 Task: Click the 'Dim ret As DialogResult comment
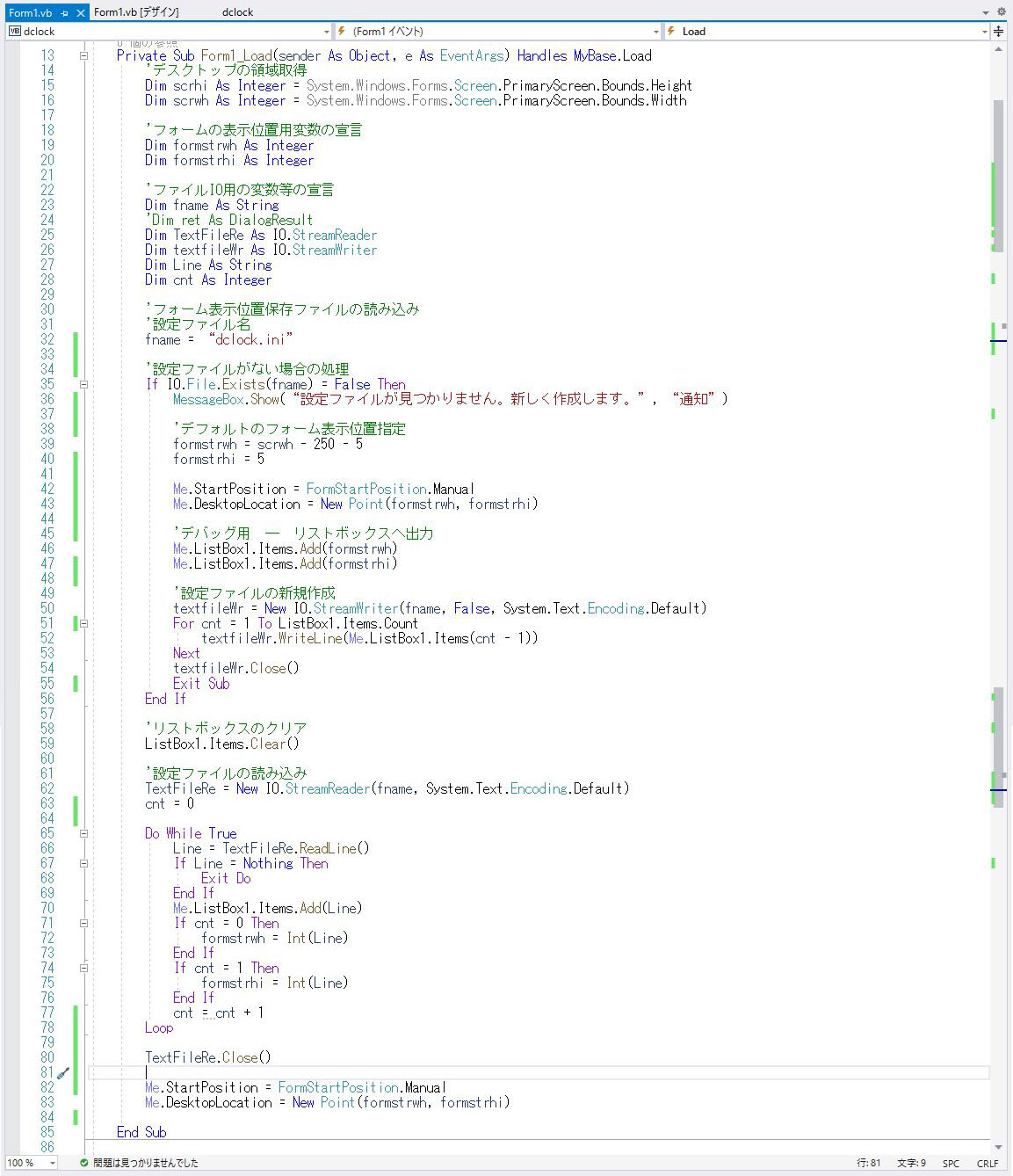(x=229, y=220)
